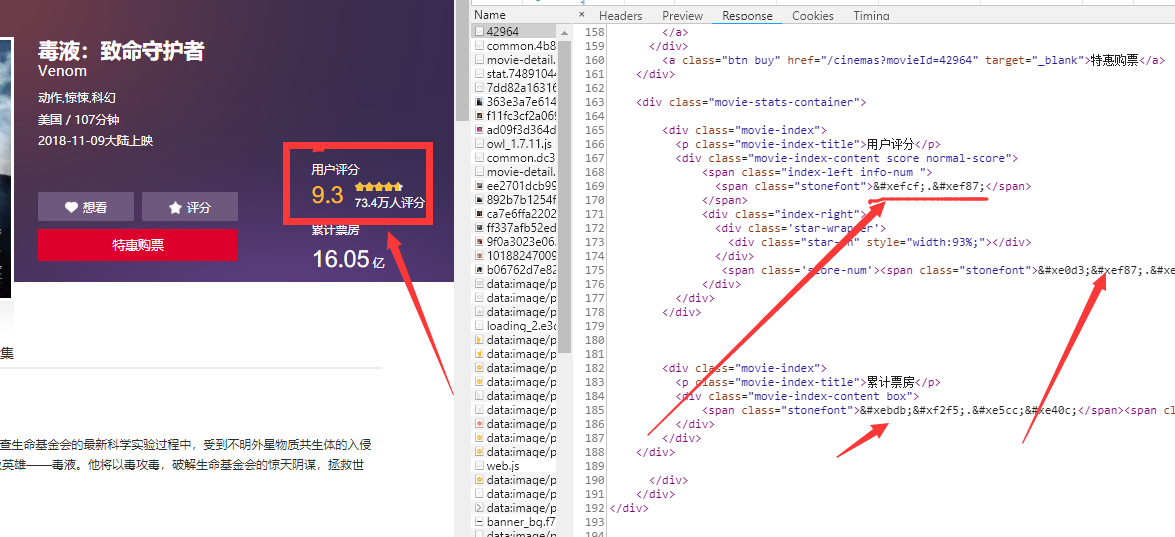The height and width of the screenshot is (537, 1175).
Task: Click the script icon next to owl_1.7.11.js
Action: tap(480, 143)
